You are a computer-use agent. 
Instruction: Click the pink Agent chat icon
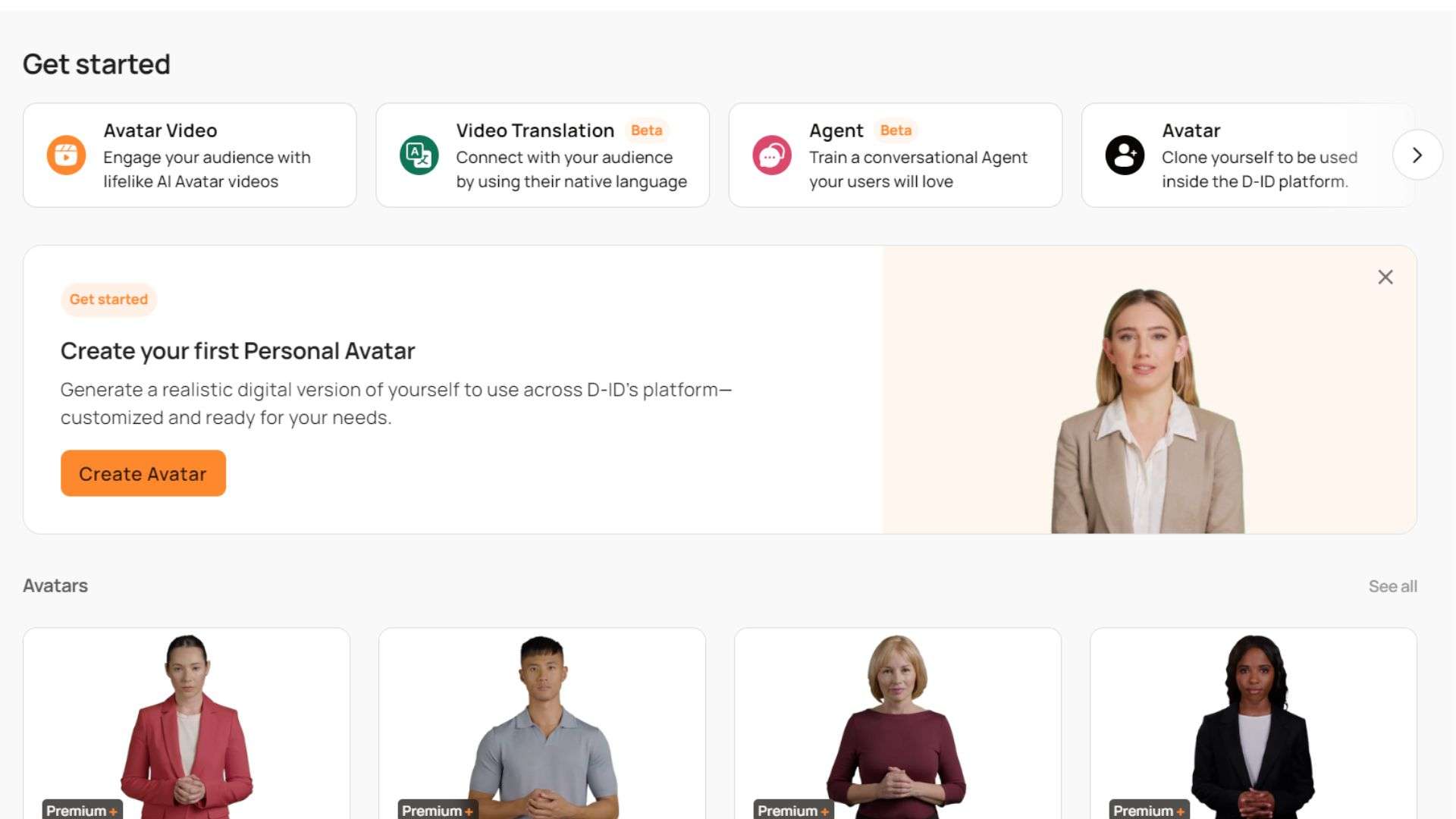(771, 155)
